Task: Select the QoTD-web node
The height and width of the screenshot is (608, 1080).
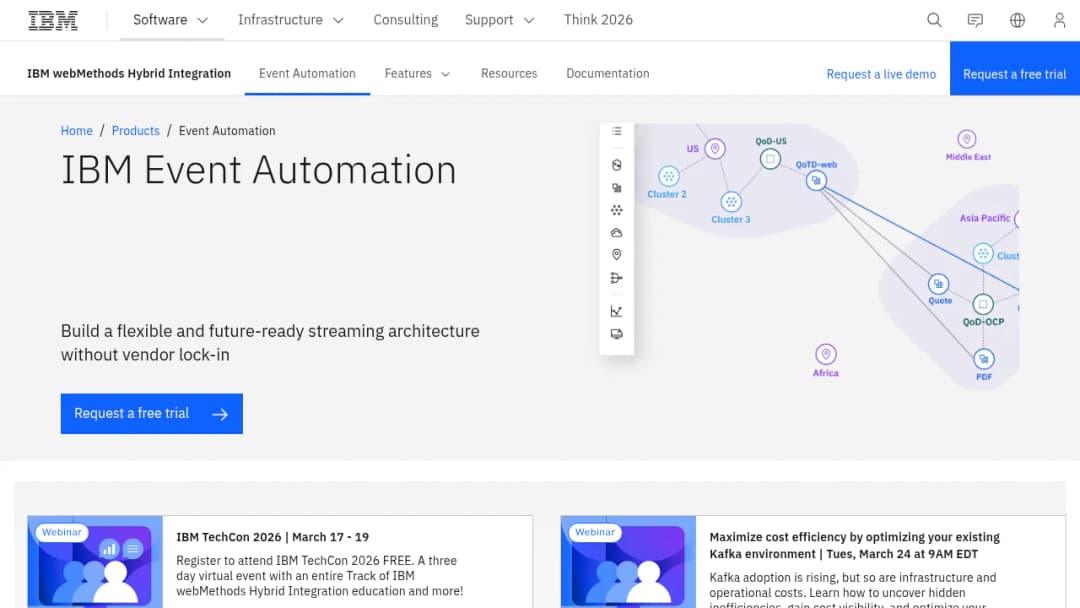Action: [x=816, y=180]
